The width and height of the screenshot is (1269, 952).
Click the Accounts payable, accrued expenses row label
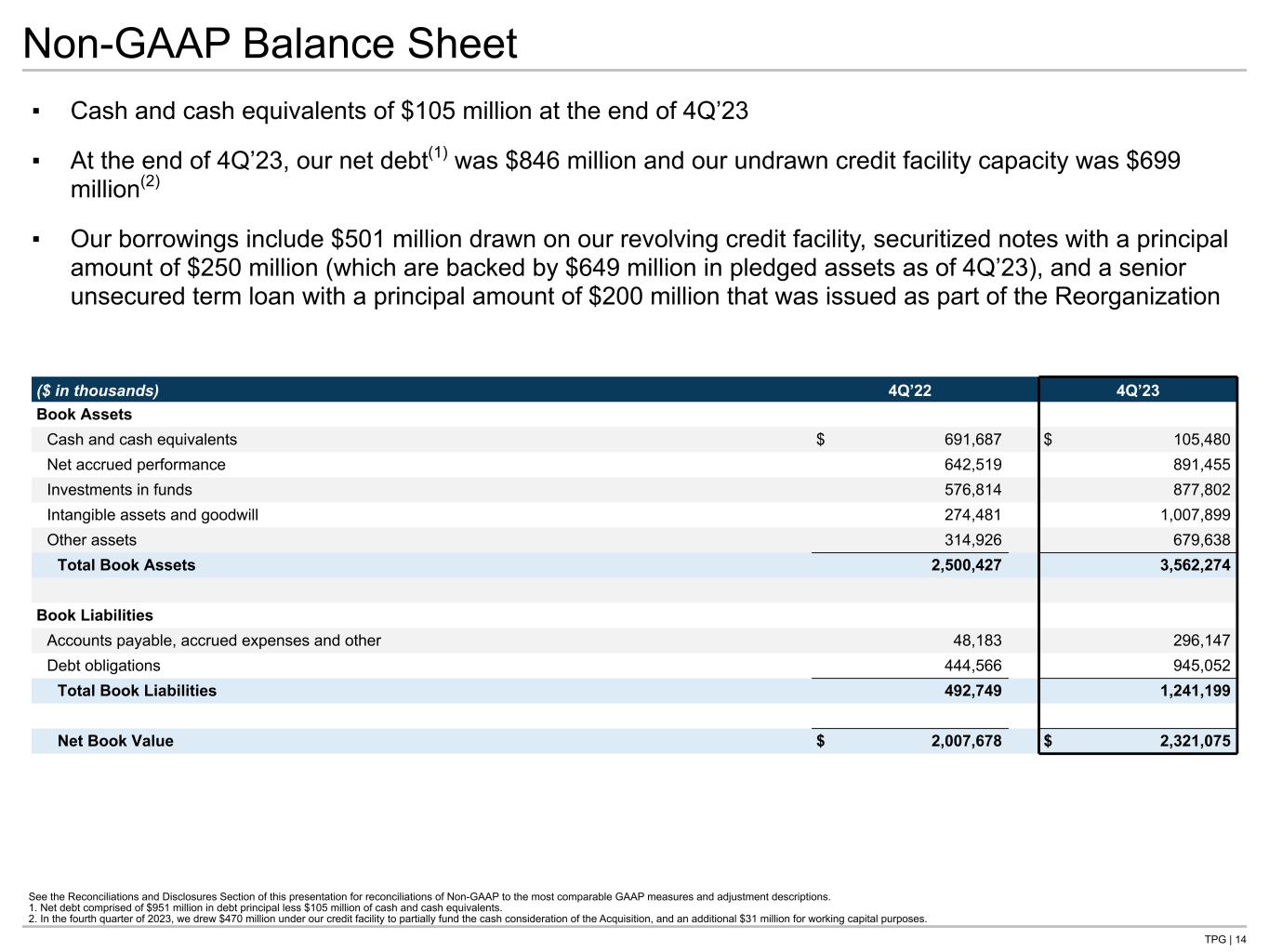click(x=214, y=641)
